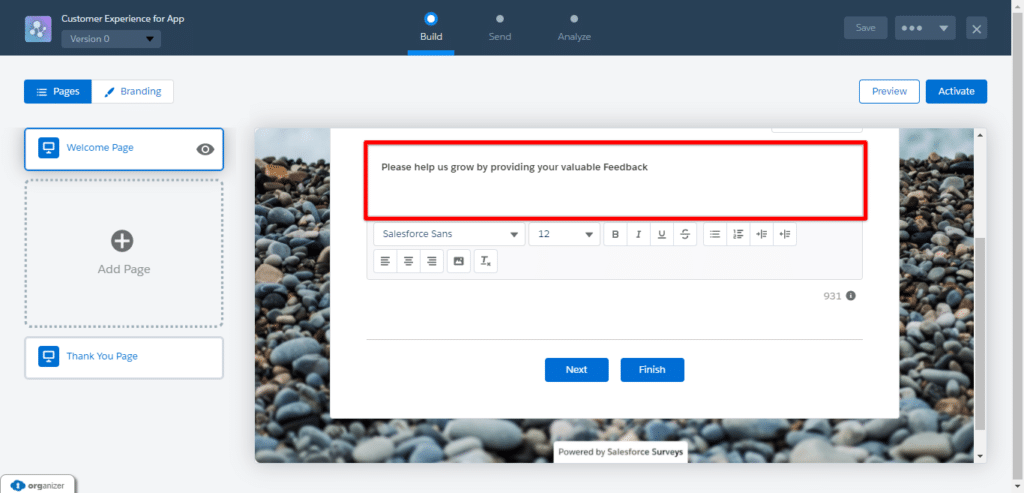
Task: Open the more actions dropdown beside Save
Action: pyautogui.click(x=925, y=28)
